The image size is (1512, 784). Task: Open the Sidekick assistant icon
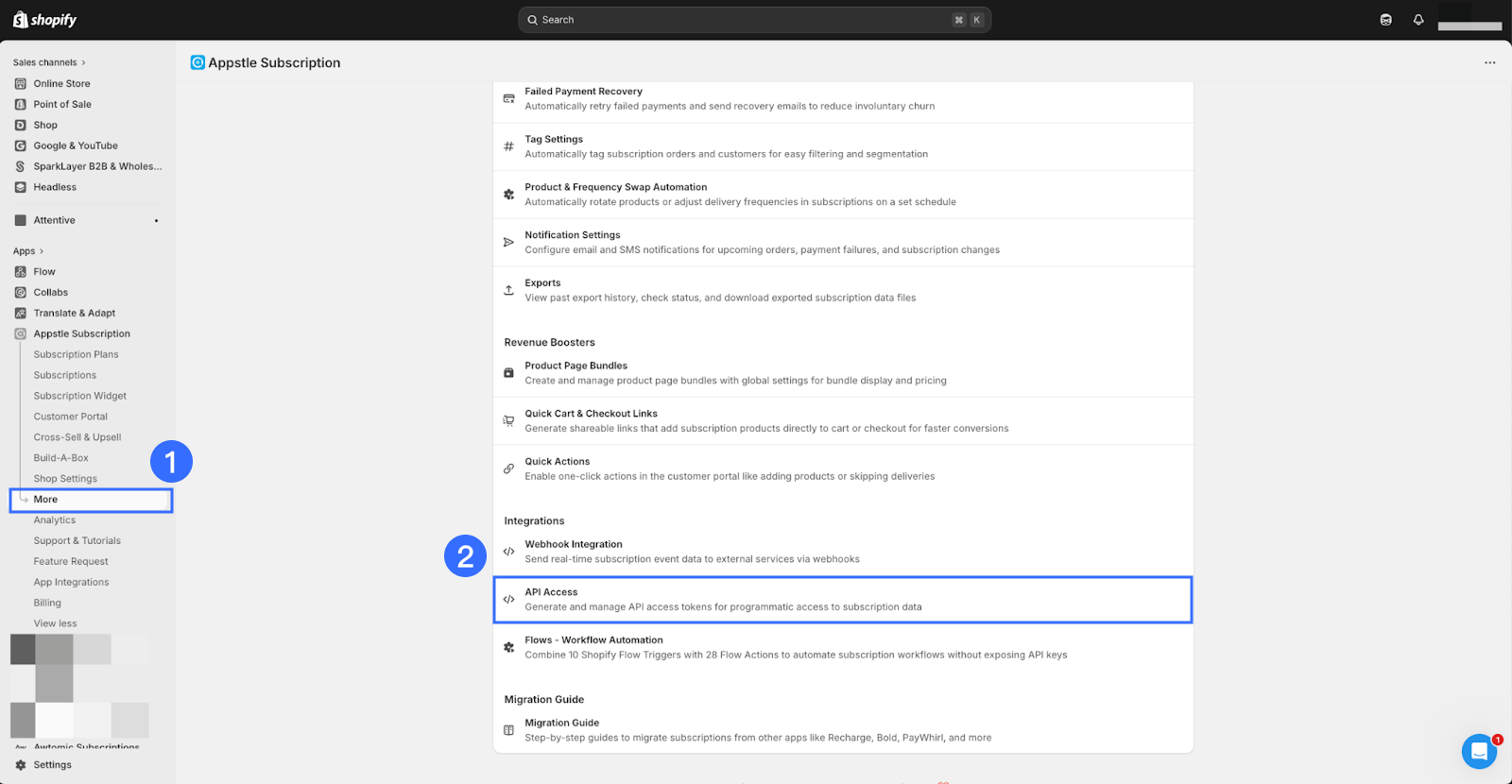(1386, 20)
